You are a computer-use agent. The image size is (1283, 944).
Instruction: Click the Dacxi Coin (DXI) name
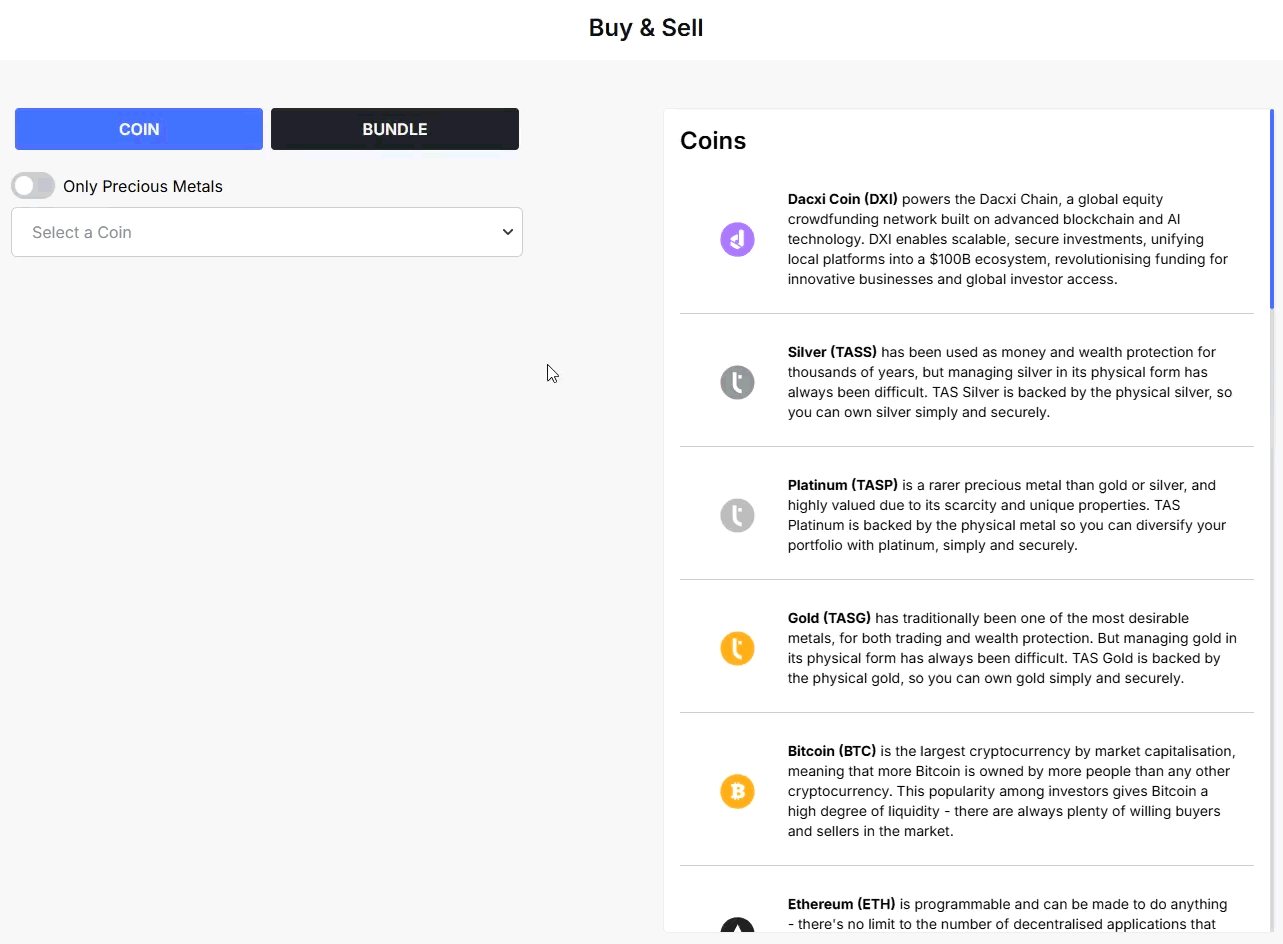point(843,199)
